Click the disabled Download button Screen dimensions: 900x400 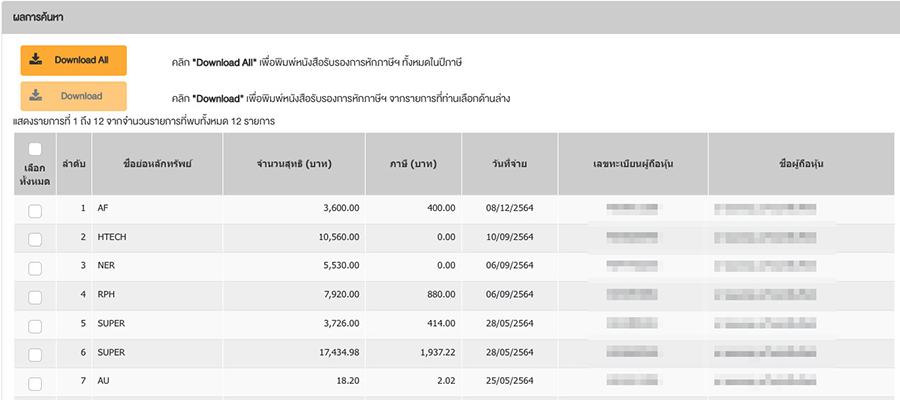[73, 96]
